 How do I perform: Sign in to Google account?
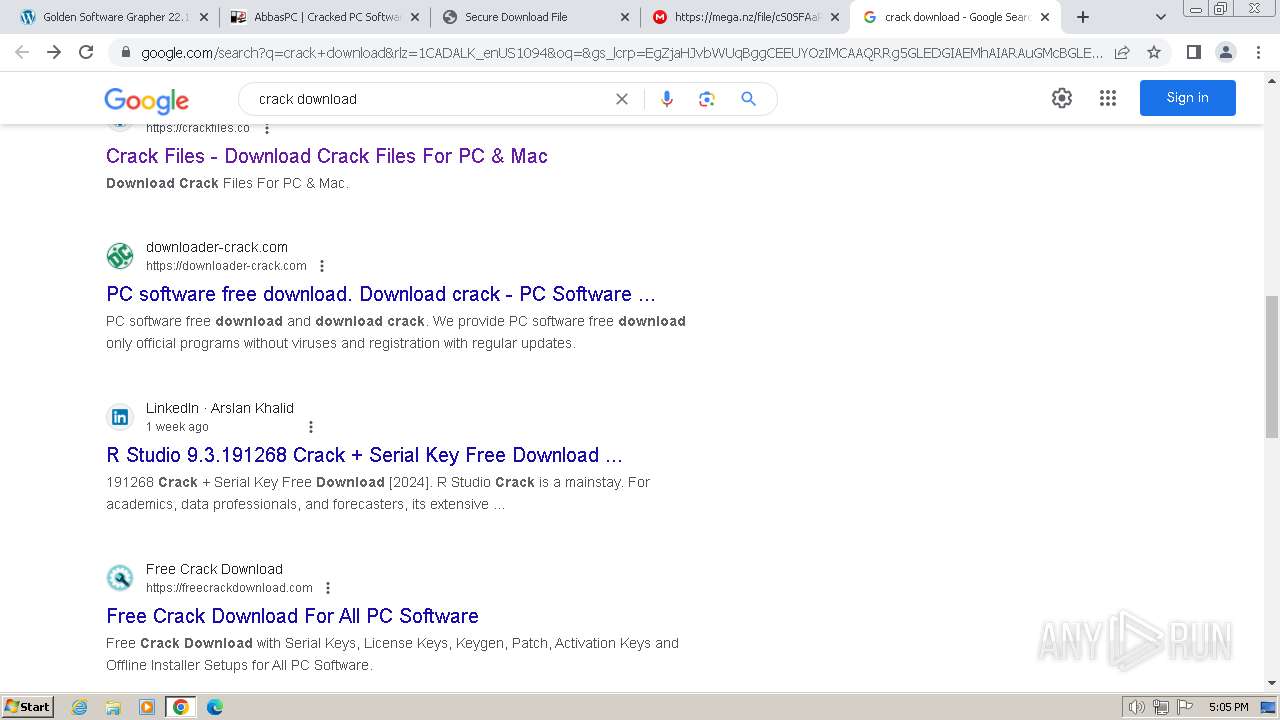coord(1188,98)
